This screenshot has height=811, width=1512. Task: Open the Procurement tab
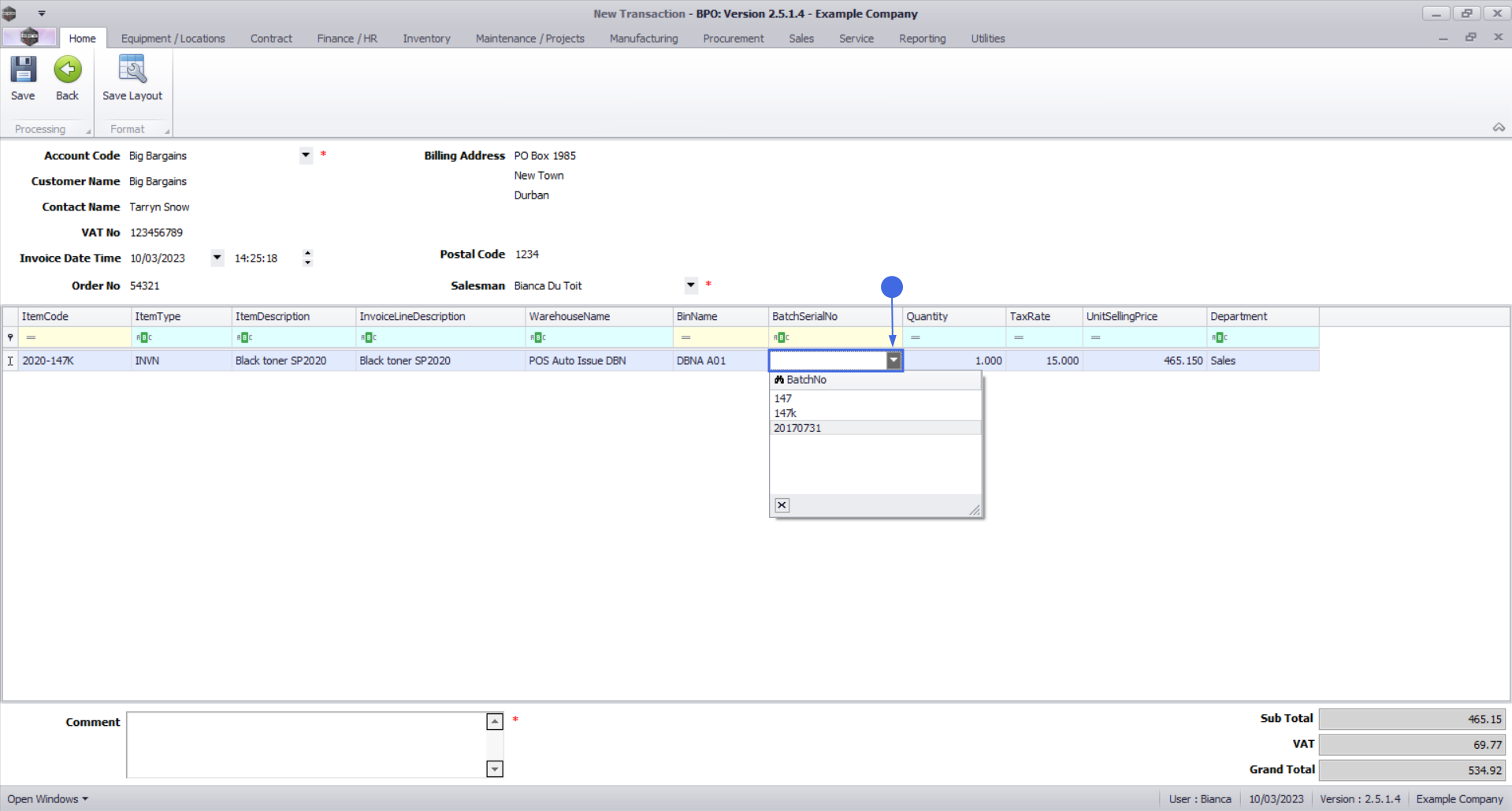click(x=733, y=38)
